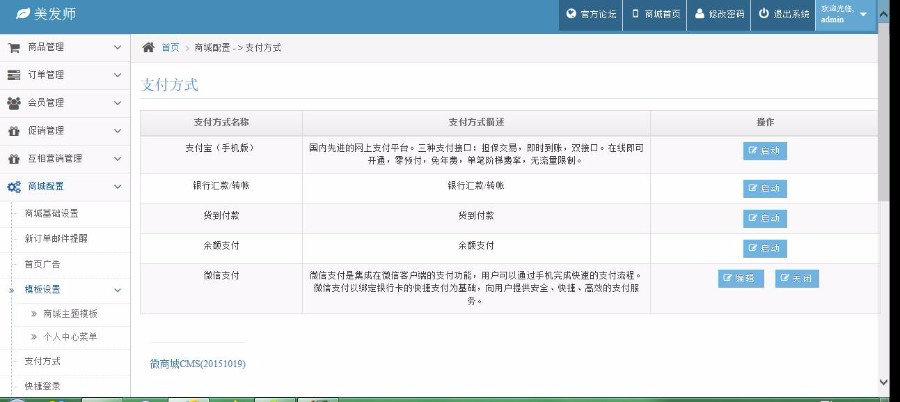Screen dimensions: 900x402
Task: Click the gift icon beside 互相营销管理
Action: tap(14, 159)
